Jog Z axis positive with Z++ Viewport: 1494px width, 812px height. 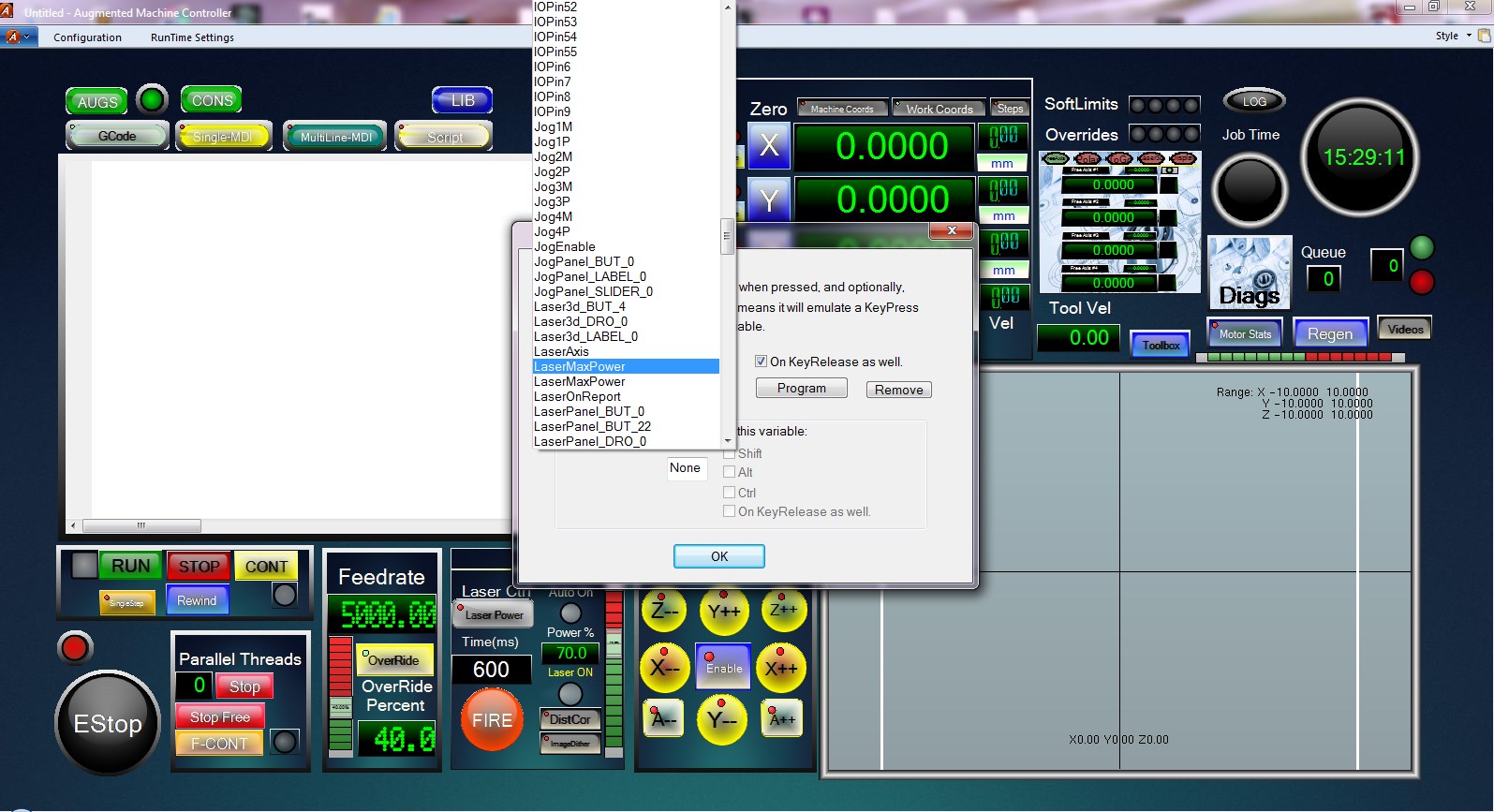click(x=783, y=611)
